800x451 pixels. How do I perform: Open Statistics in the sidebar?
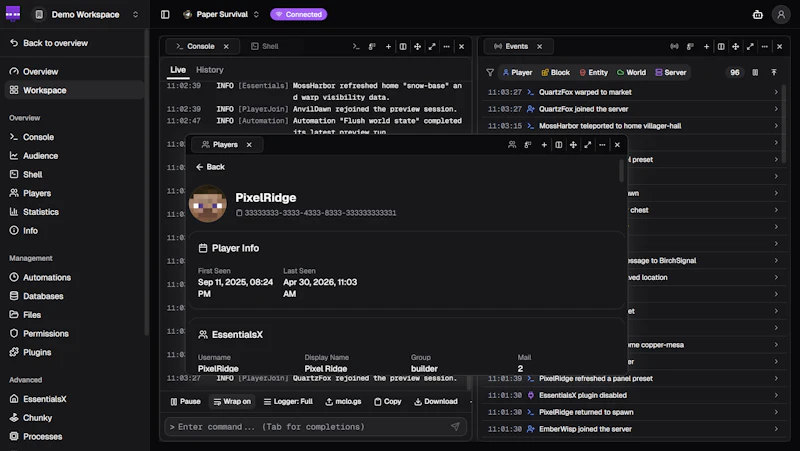(74, 212)
